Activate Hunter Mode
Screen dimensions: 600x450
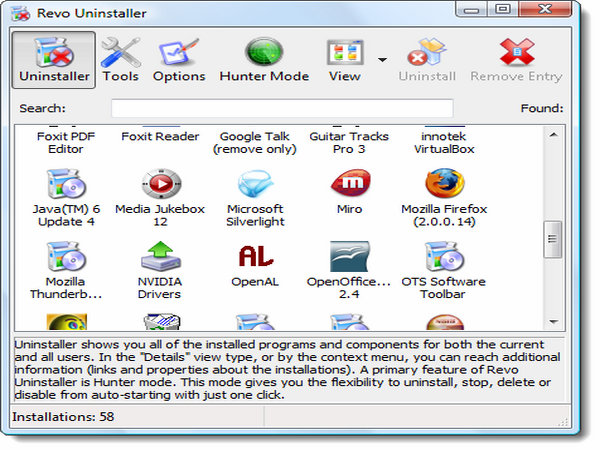[264, 60]
